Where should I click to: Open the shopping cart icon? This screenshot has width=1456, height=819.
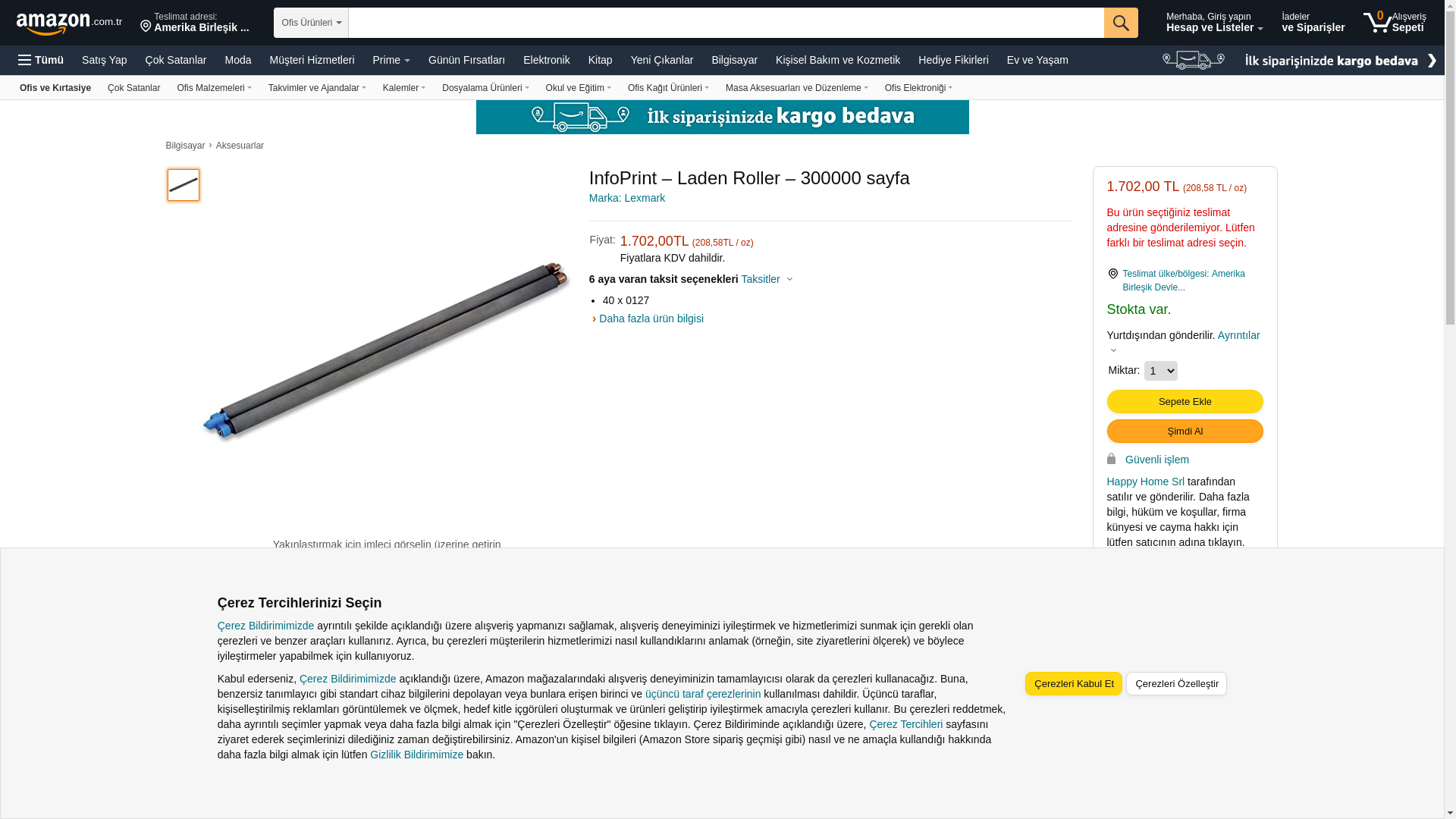click(1377, 22)
